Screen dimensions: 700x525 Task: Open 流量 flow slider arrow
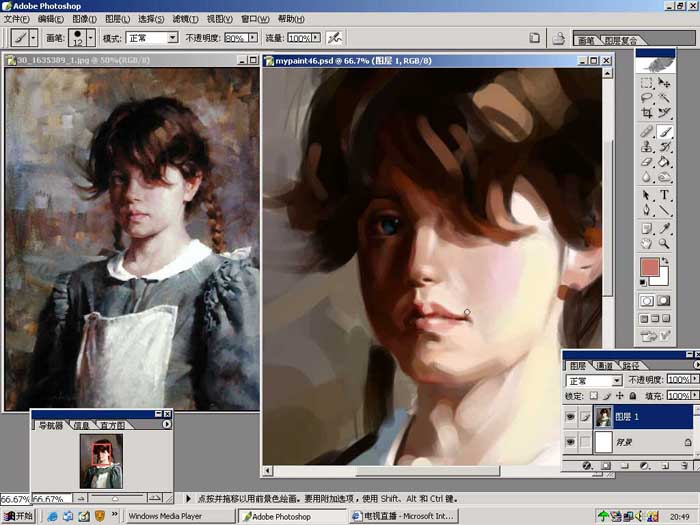[317, 38]
